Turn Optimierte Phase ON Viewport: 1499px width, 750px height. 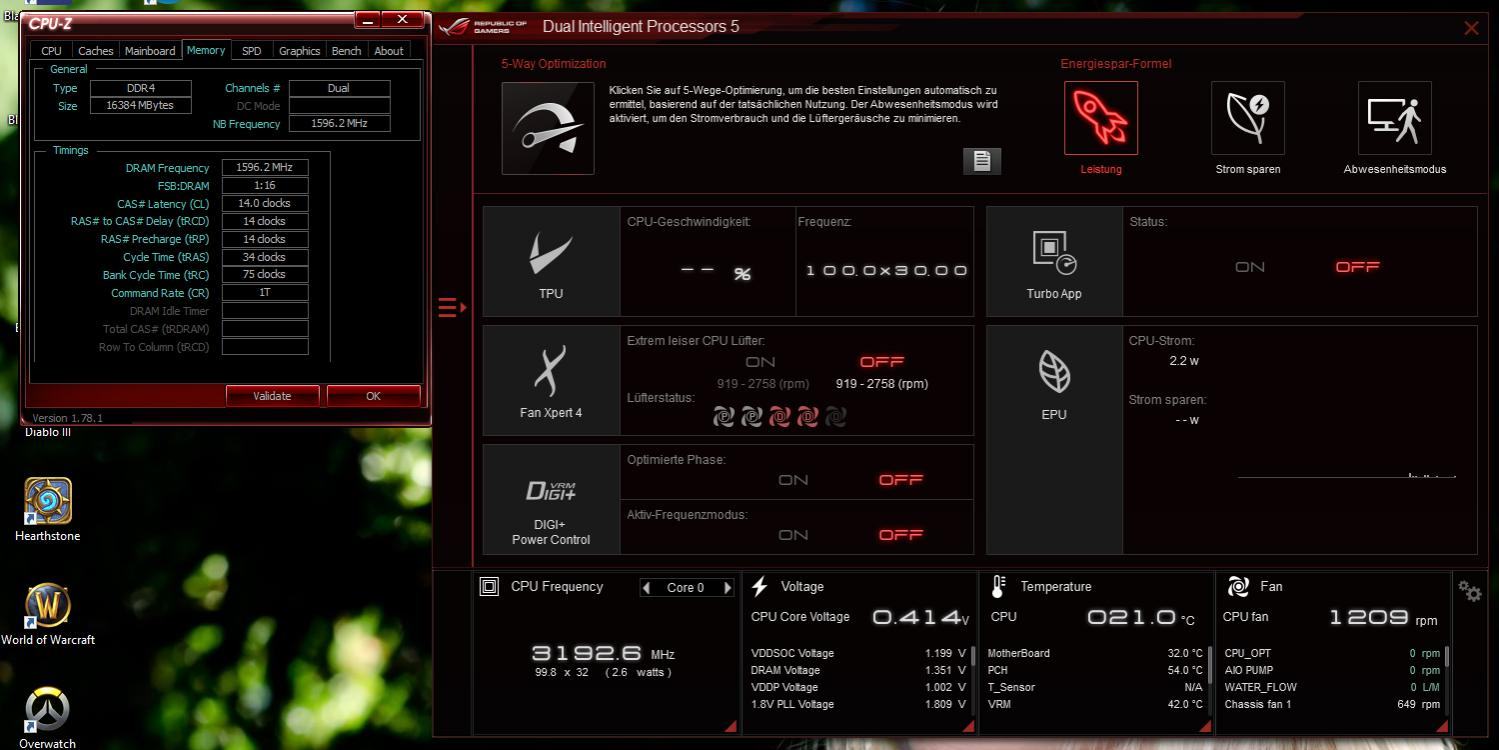pos(793,480)
